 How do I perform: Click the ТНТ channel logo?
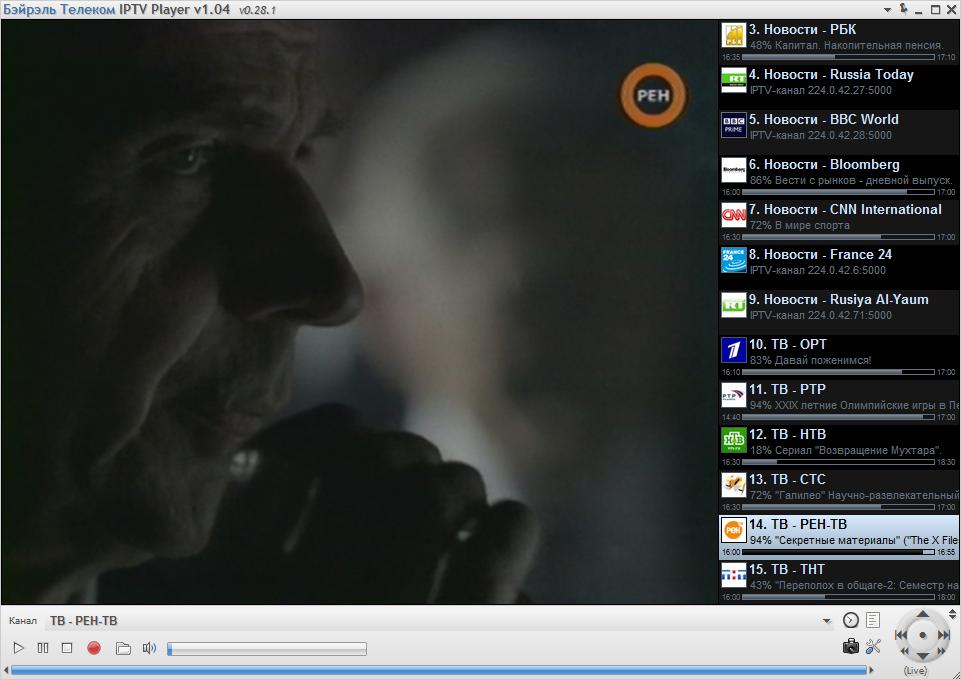734,576
